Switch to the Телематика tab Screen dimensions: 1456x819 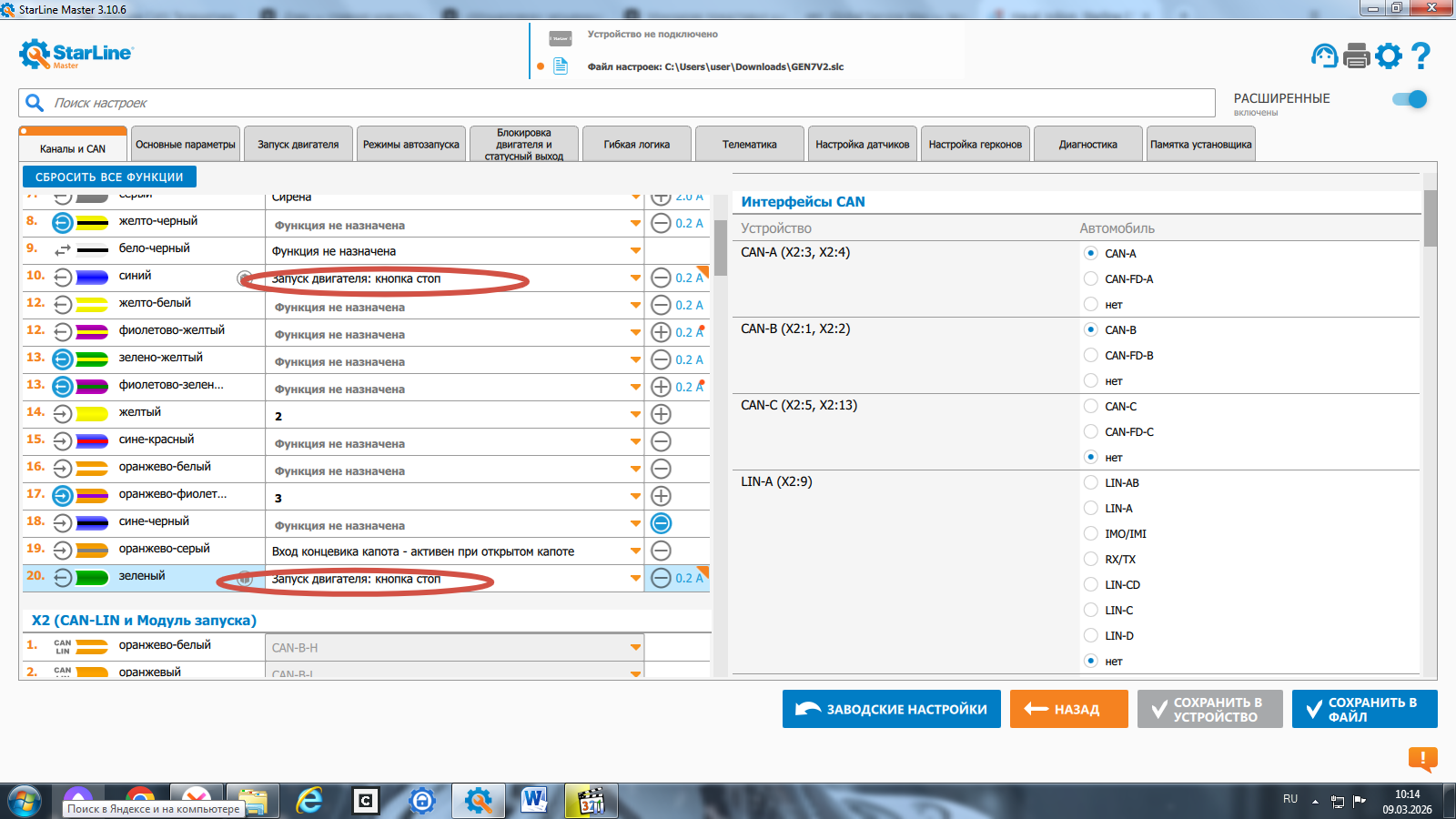point(749,145)
